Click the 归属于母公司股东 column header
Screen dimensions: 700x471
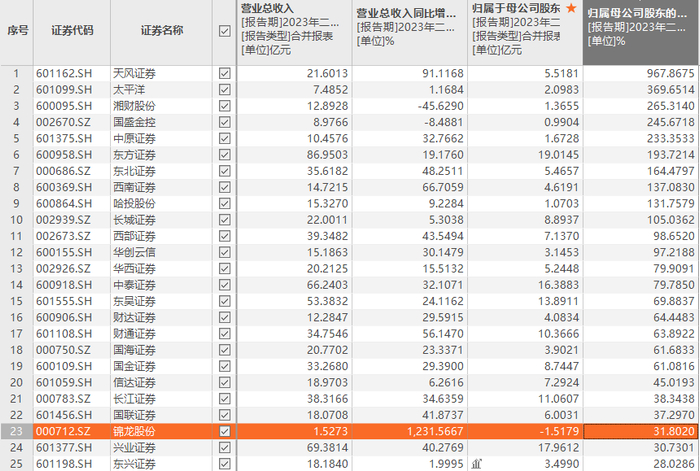pos(525,32)
